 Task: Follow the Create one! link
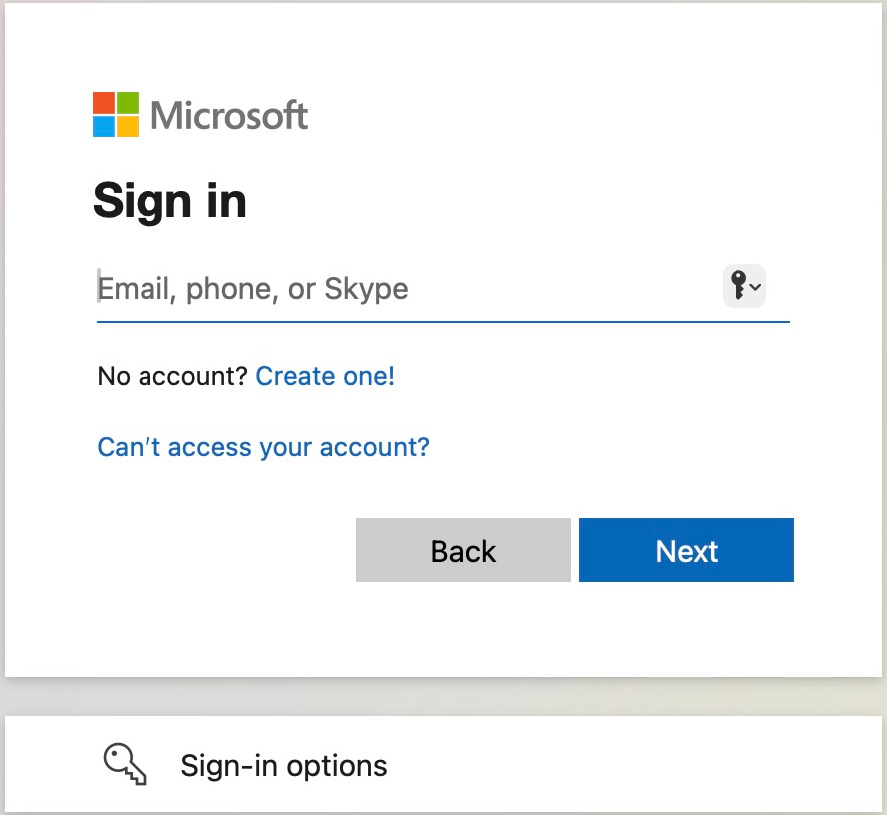(325, 376)
